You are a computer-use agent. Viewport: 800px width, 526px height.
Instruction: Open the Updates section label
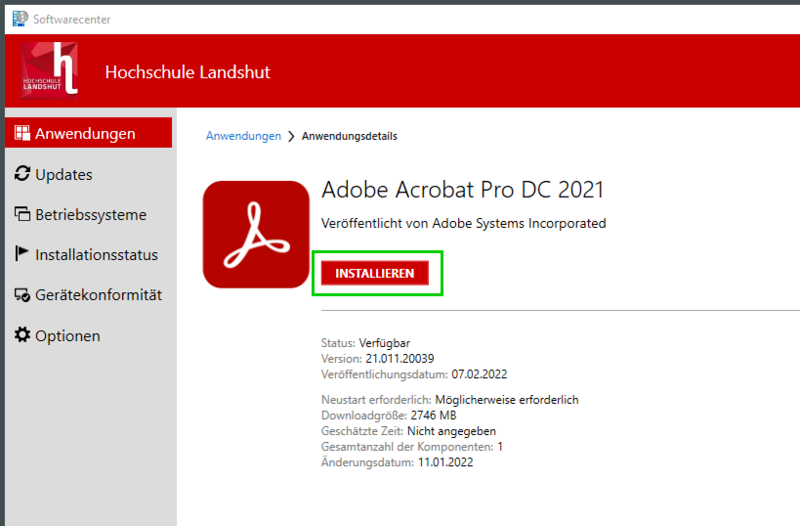[64, 174]
